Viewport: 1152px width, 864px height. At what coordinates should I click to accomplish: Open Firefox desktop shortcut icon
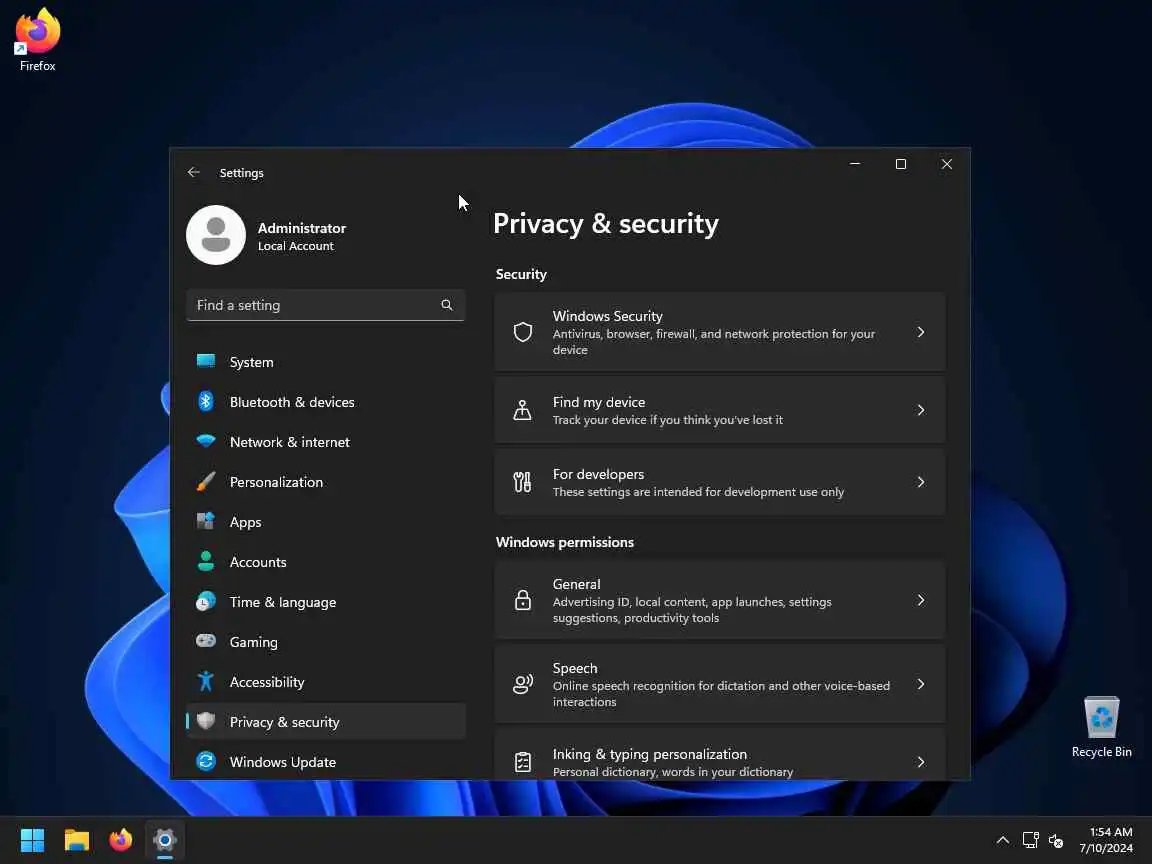coord(37,39)
